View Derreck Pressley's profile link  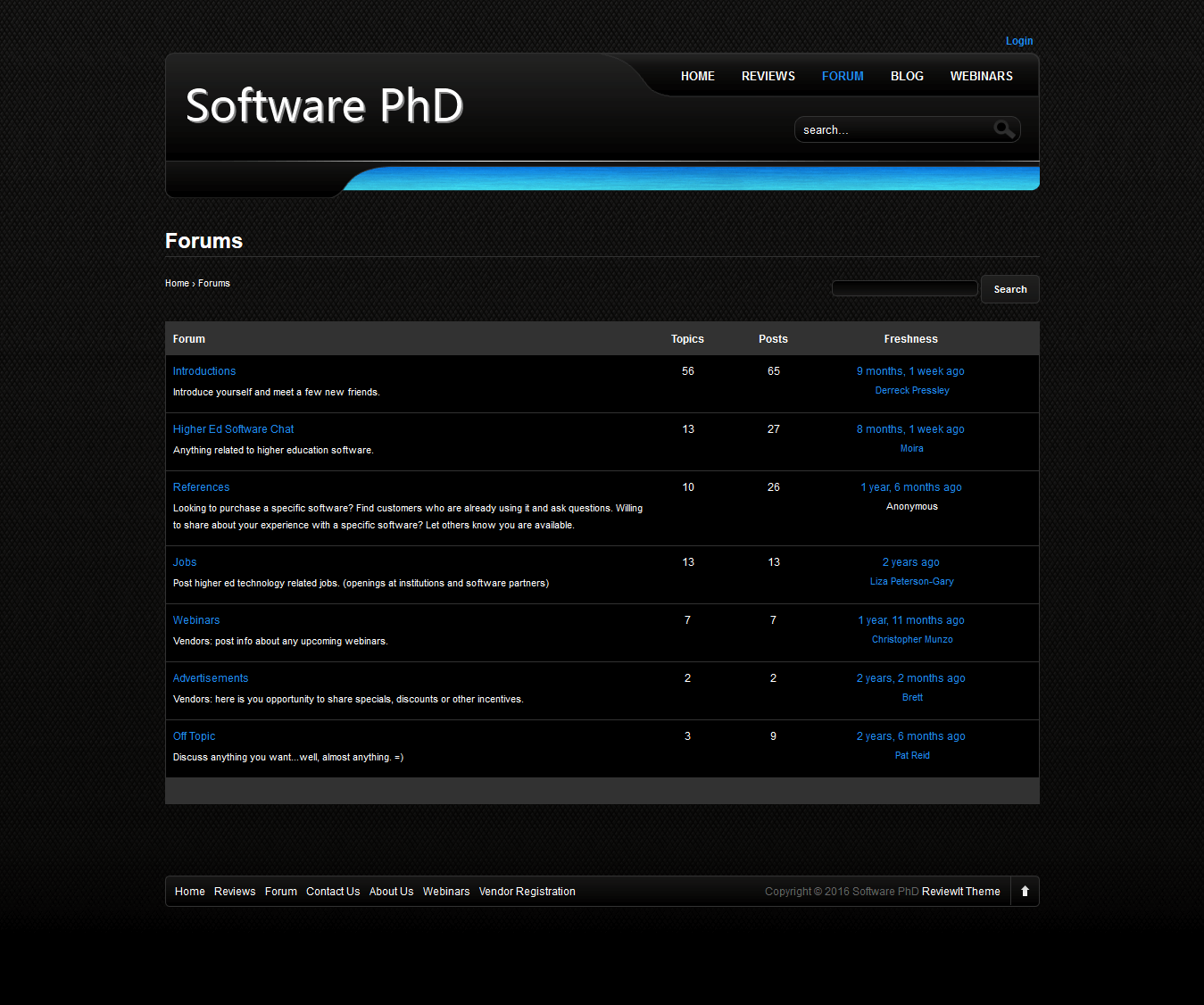tap(911, 390)
